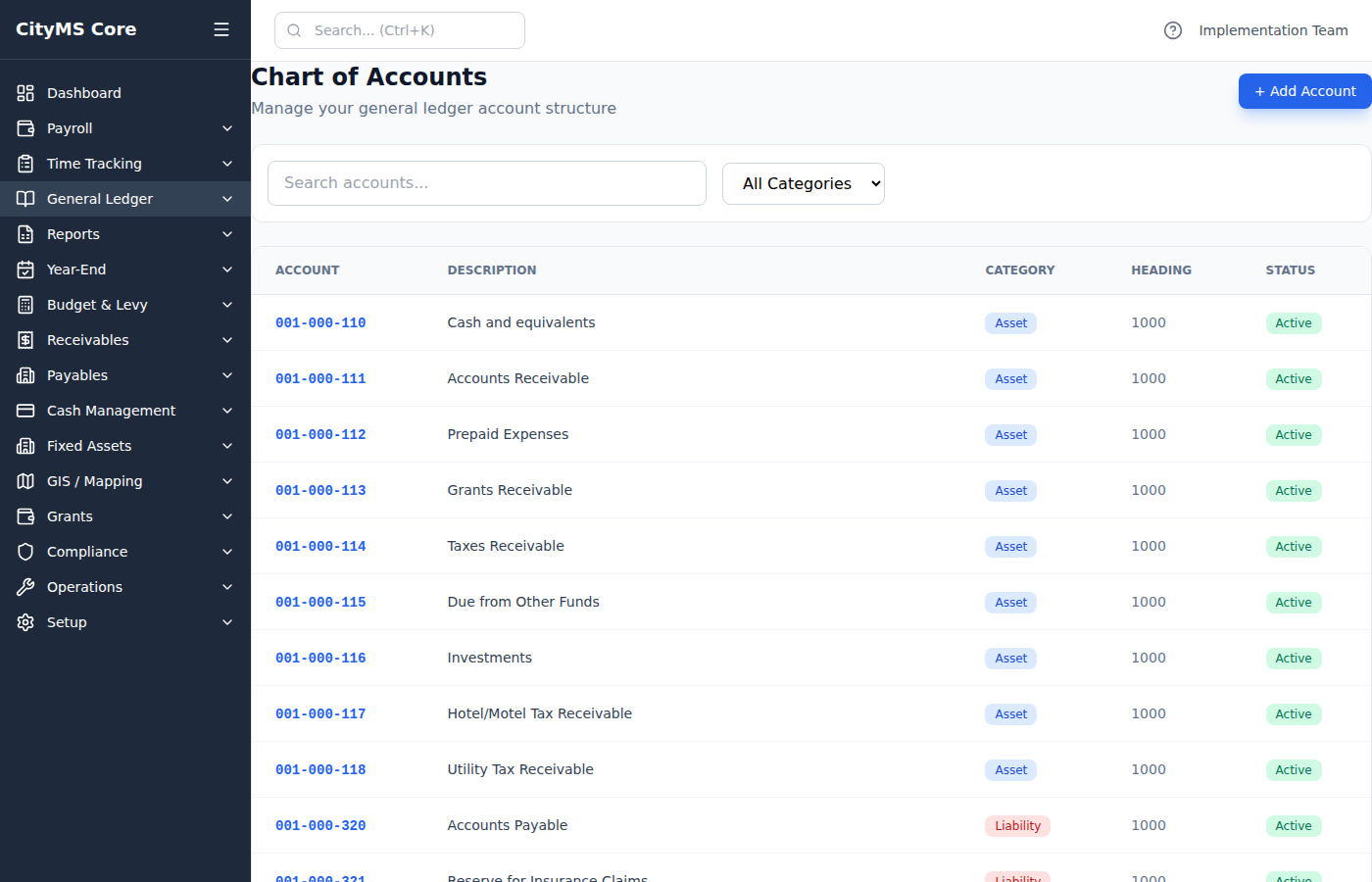Click Implementation Team in the header

(1274, 30)
